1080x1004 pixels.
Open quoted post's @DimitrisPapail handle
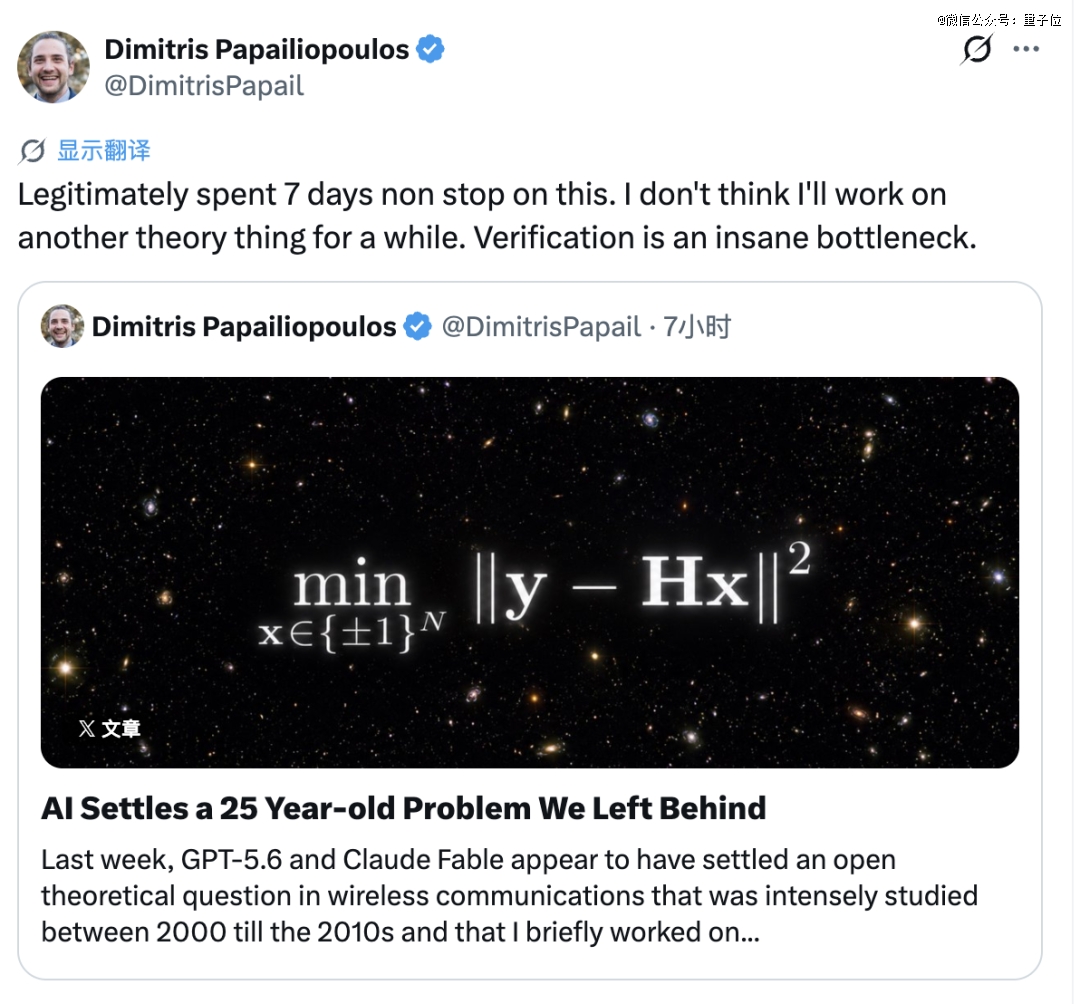pyautogui.click(x=541, y=327)
